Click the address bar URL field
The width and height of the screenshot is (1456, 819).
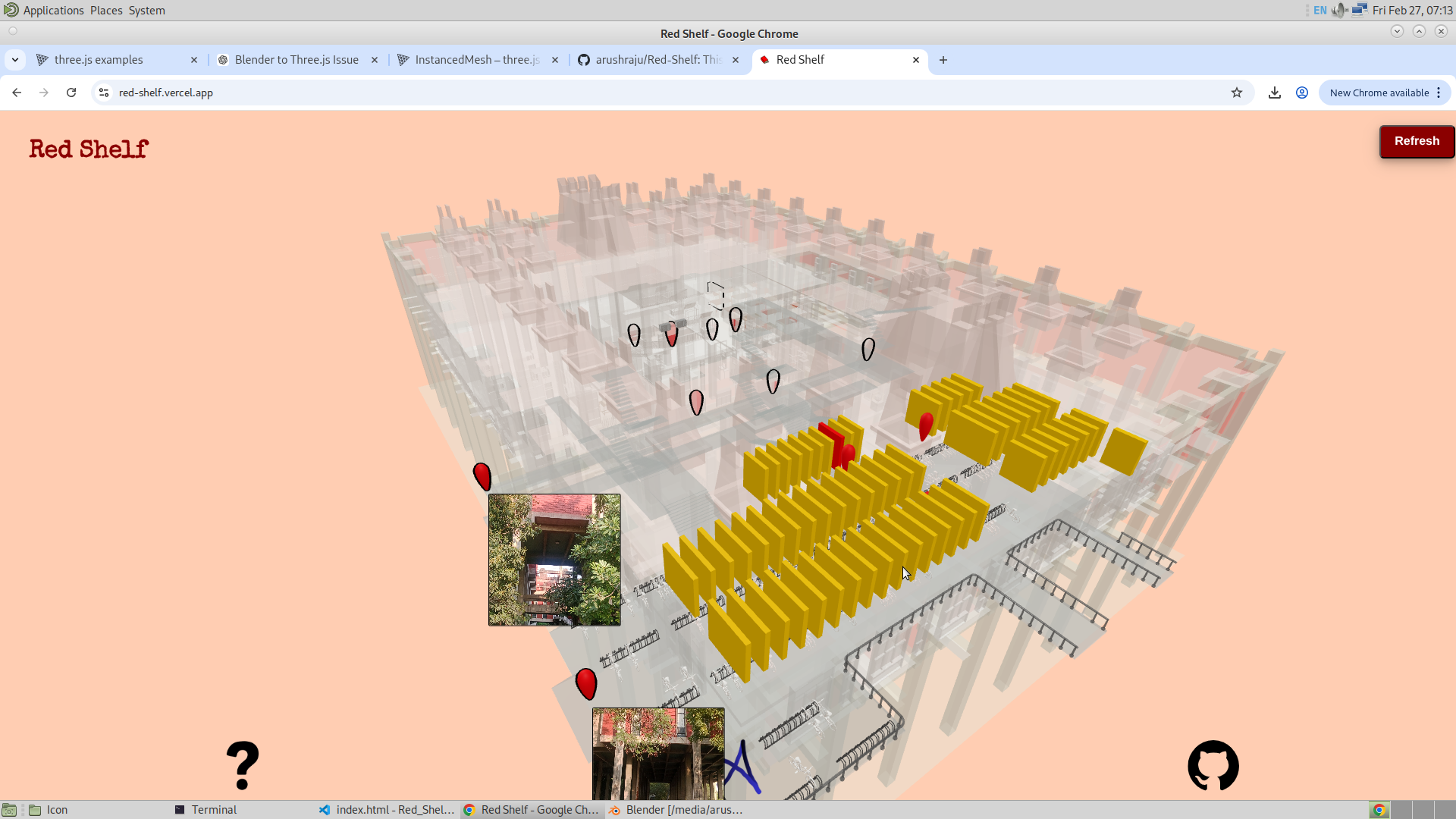(303, 93)
